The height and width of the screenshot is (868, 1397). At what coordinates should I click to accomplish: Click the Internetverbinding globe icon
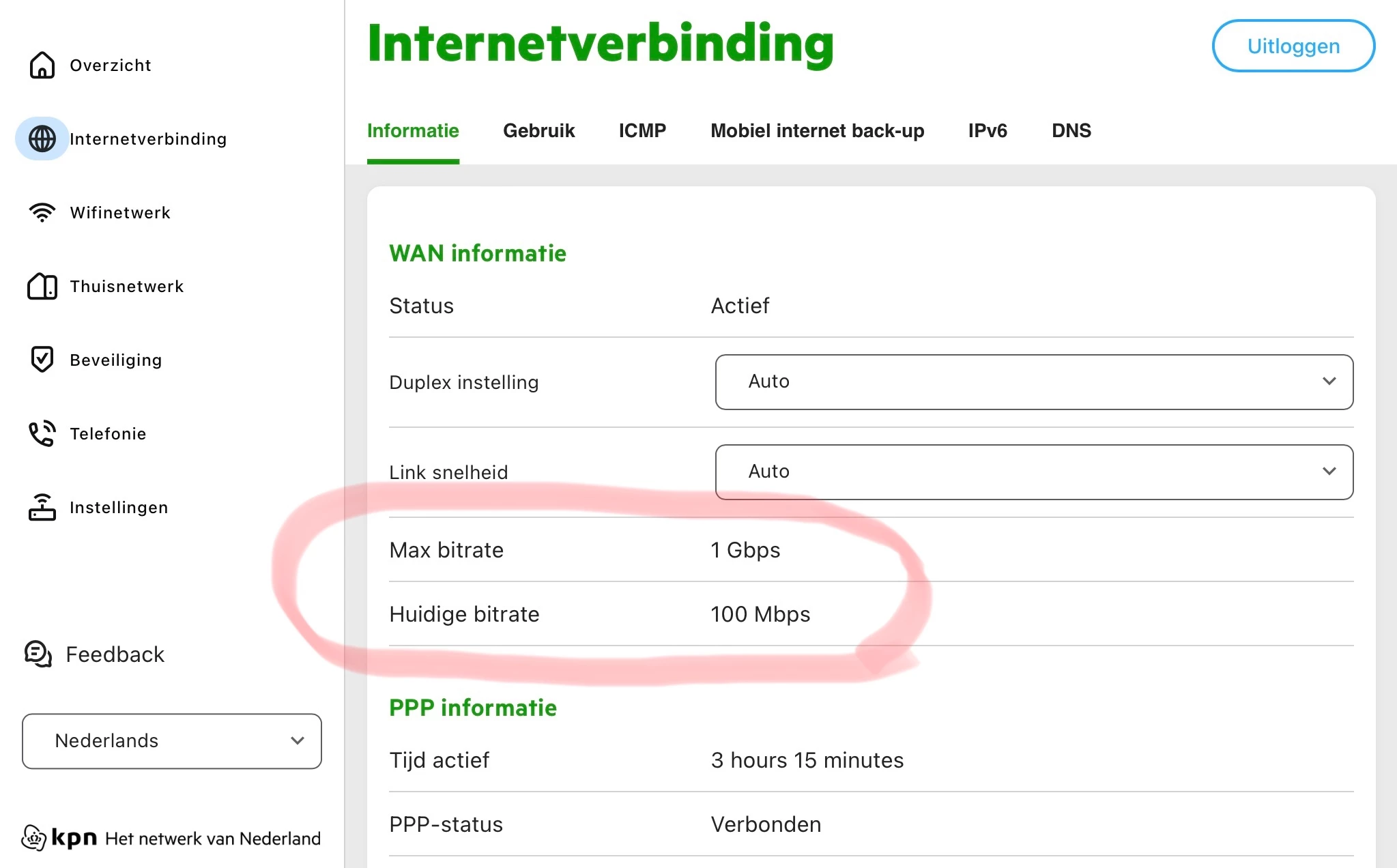[42, 139]
